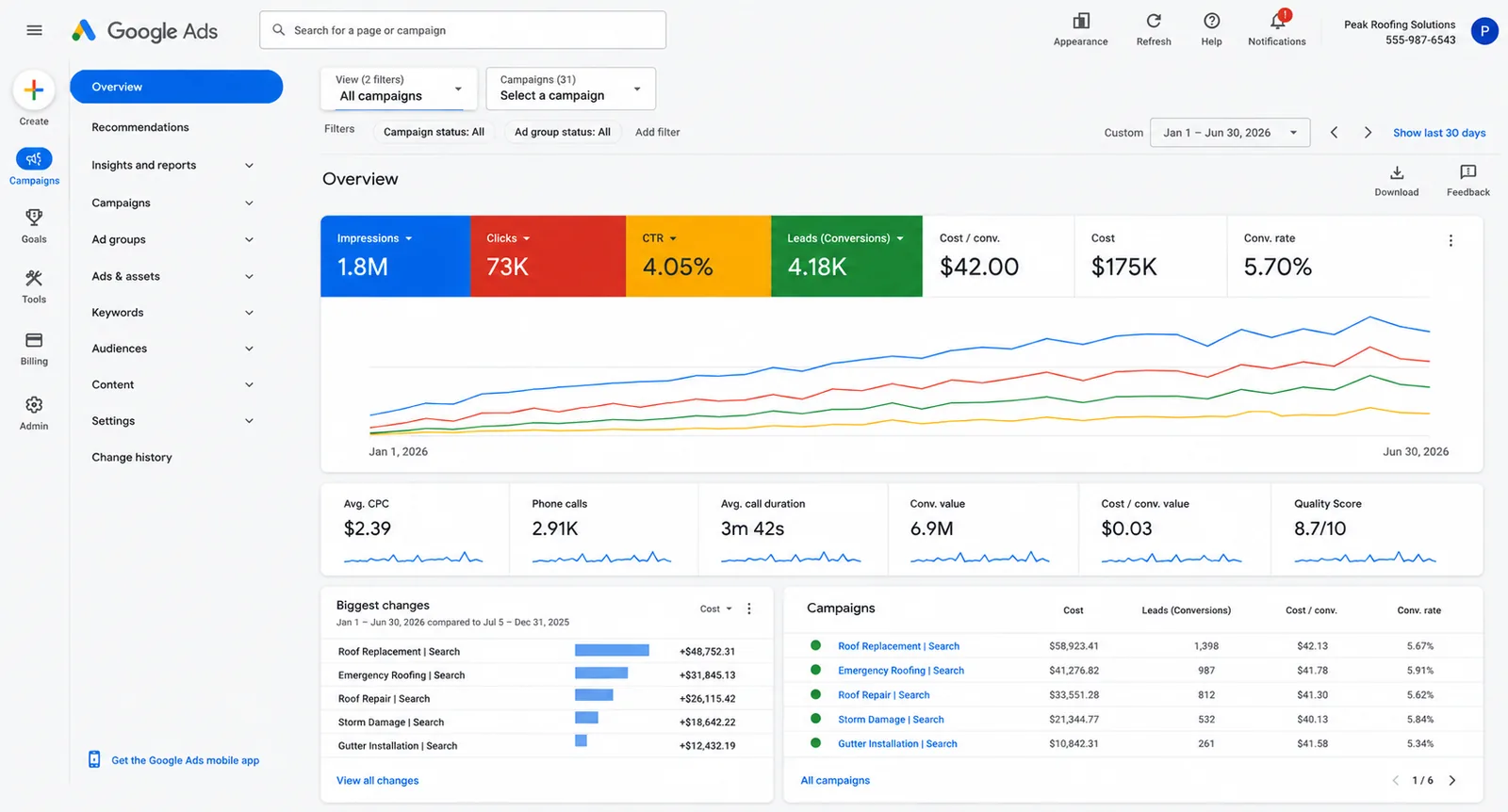The height and width of the screenshot is (812, 1508).
Task: Click the Download icon
Action: click(1397, 172)
